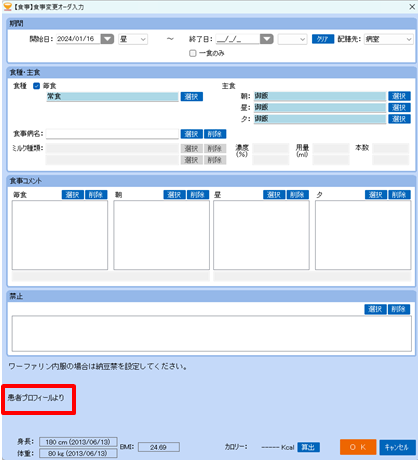Click the 朝 御飯 main dish field
This screenshot has width=418, height=462.
[x=320, y=96]
